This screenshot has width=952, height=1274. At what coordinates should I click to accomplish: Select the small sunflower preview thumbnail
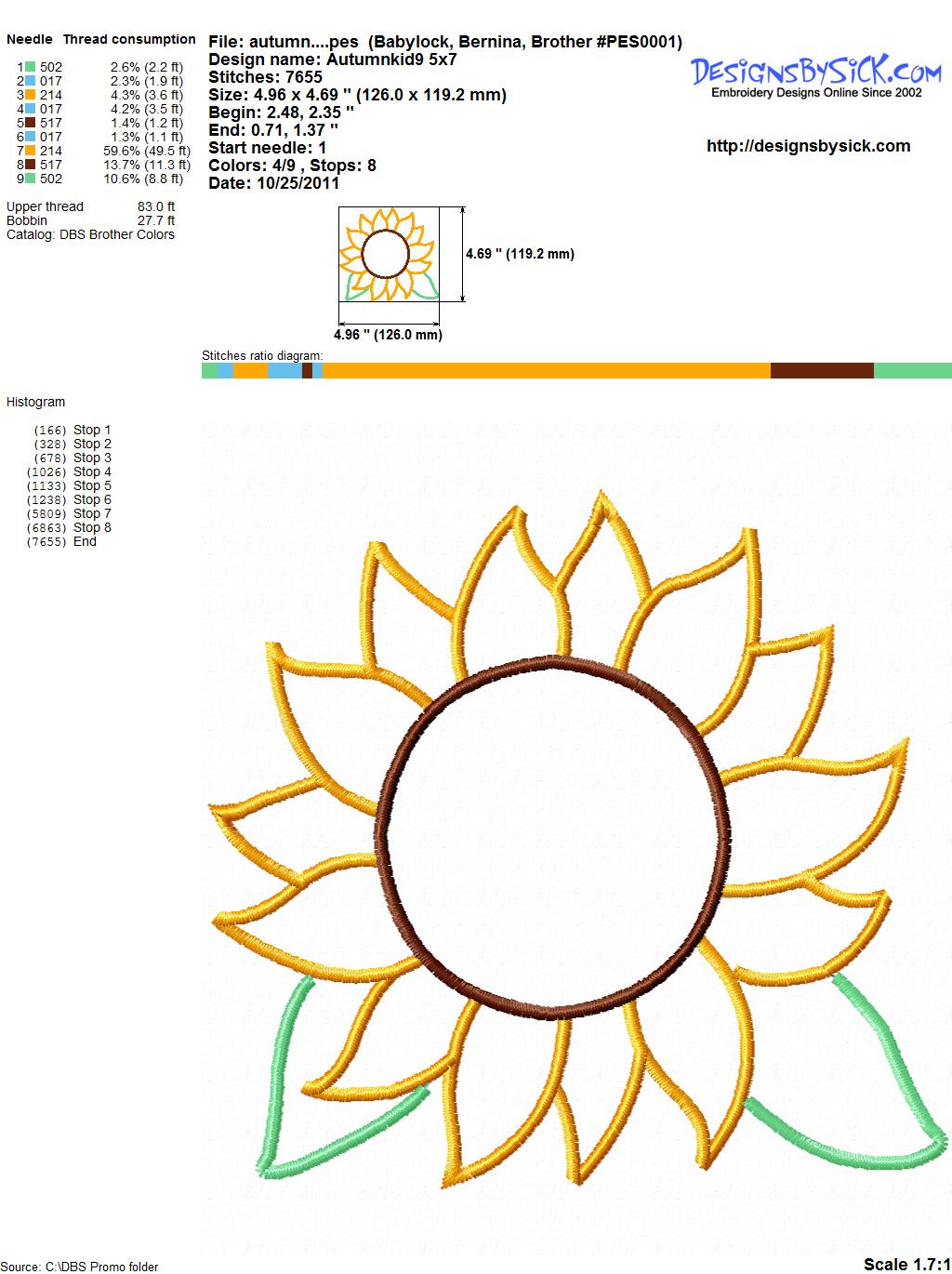[390, 255]
